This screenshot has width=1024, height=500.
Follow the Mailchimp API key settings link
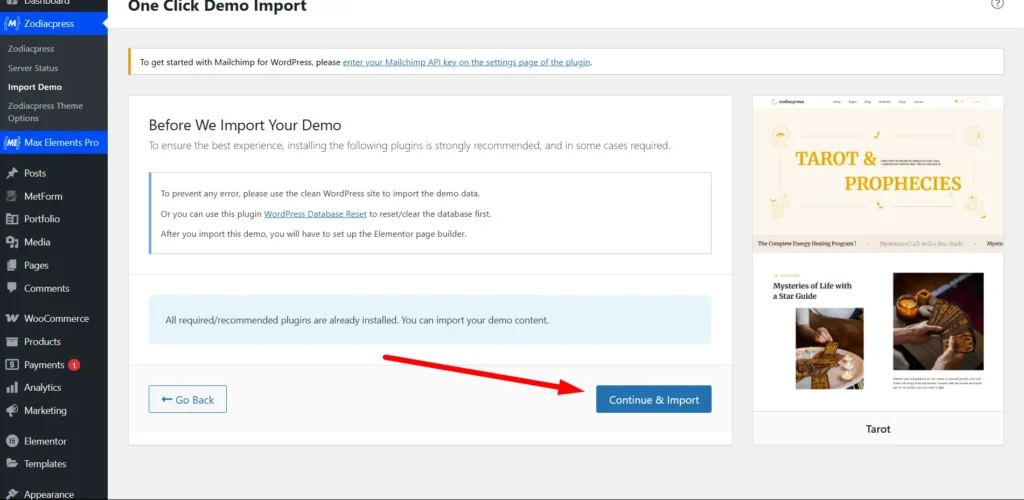click(x=466, y=62)
